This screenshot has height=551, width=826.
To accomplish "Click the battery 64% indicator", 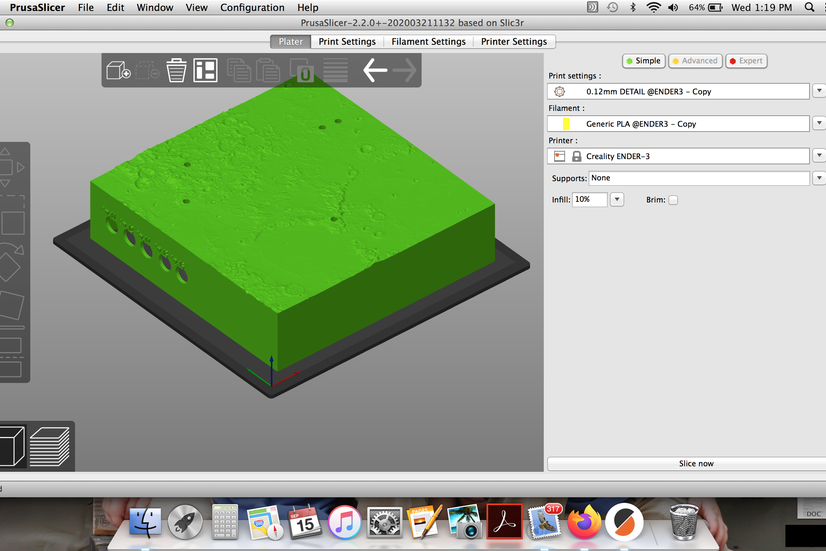I will tap(705, 7).
